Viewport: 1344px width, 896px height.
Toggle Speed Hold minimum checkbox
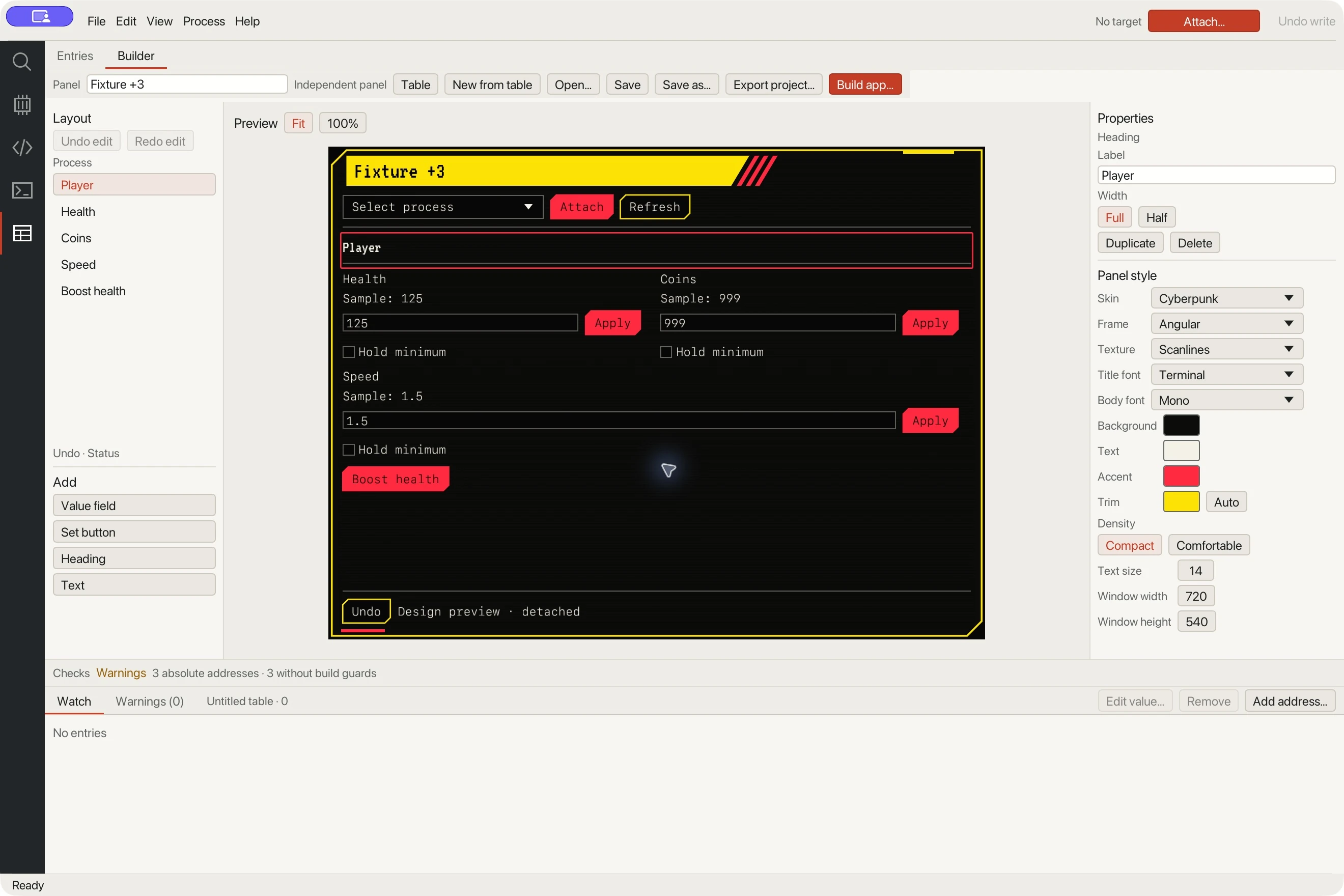pyautogui.click(x=349, y=450)
